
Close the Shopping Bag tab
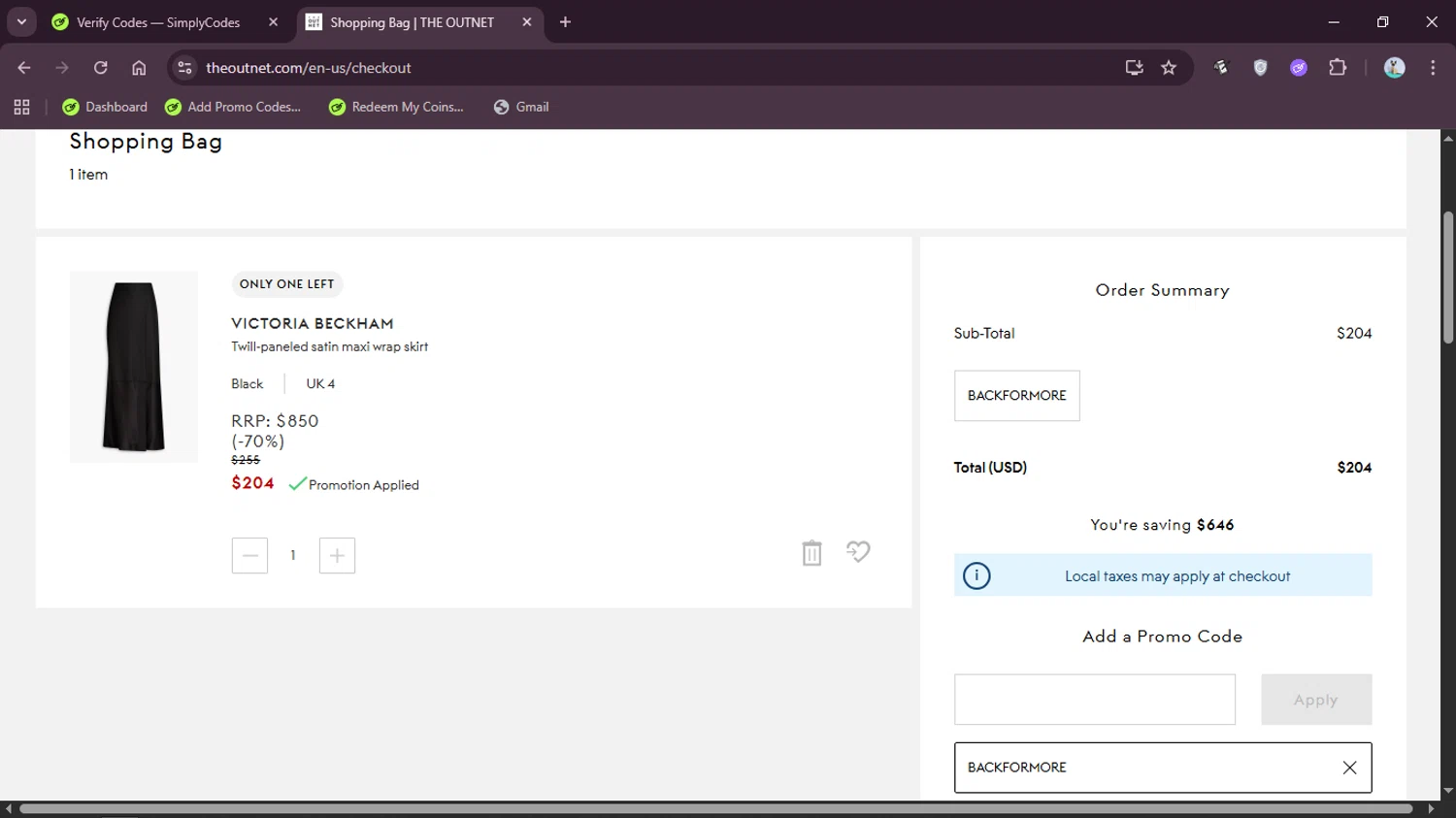pos(526,22)
